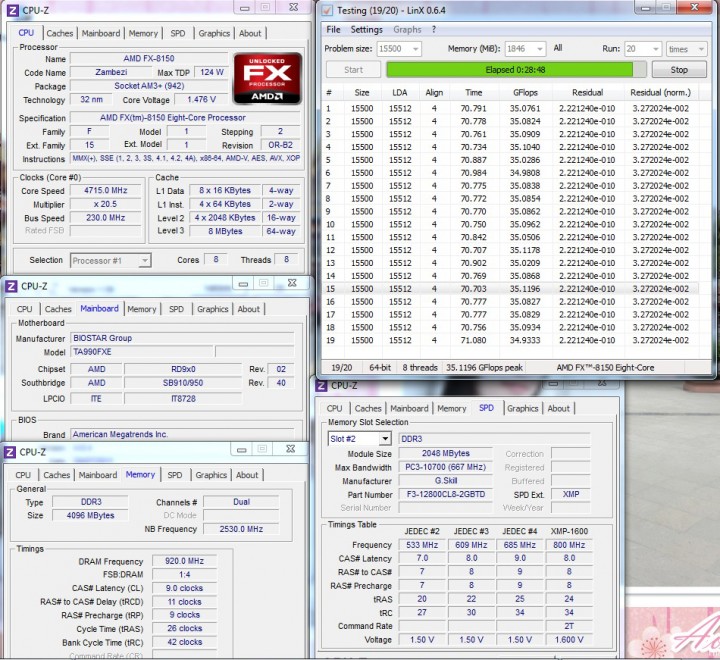Click the Southbridge value SB910/950

tap(183, 383)
